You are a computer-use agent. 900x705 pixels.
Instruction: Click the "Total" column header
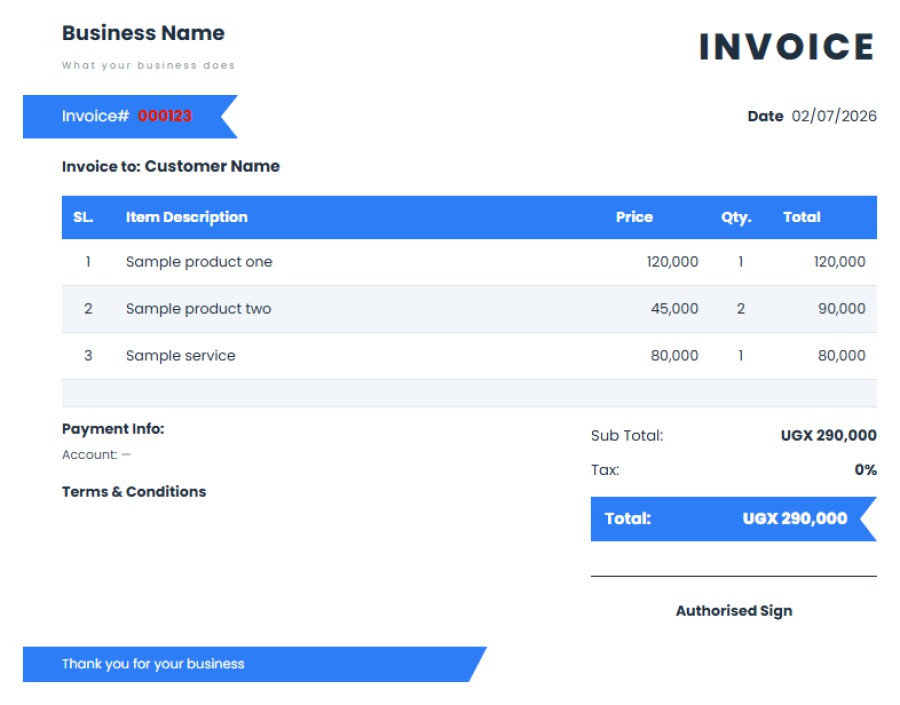(x=802, y=217)
